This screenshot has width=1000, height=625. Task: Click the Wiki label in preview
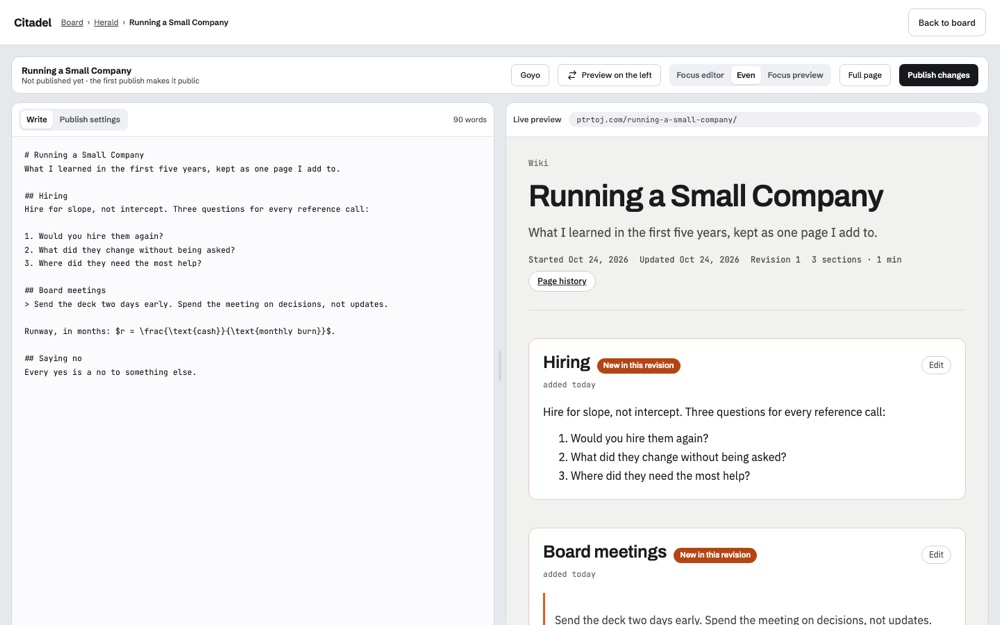538,163
